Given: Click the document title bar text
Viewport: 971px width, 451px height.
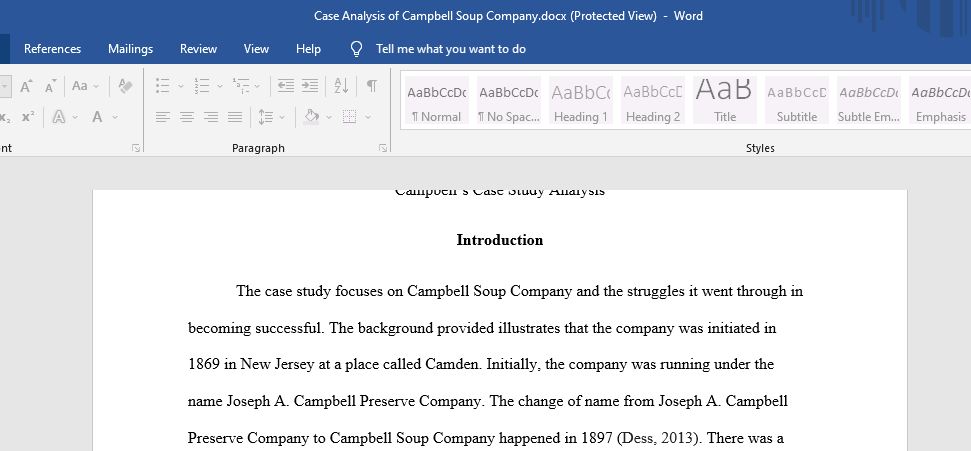Looking at the screenshot, I should (x=508, y=16).
